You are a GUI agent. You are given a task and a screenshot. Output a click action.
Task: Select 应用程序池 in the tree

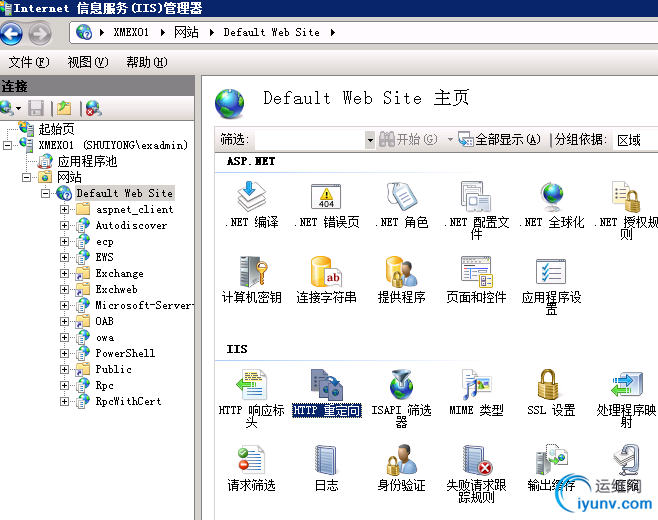(x=87, y=162)
